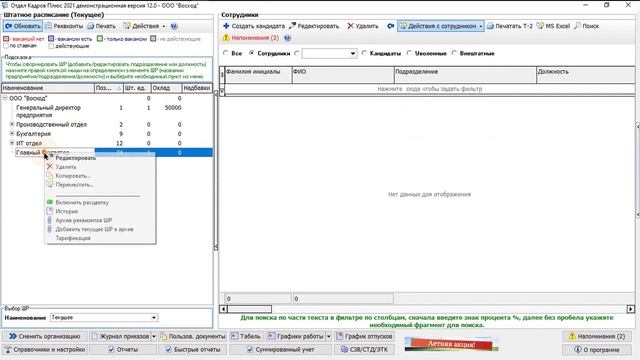Click help icon next to Действия
The image size is (640, 360).
pyautogui.click(x=174, y=26)
